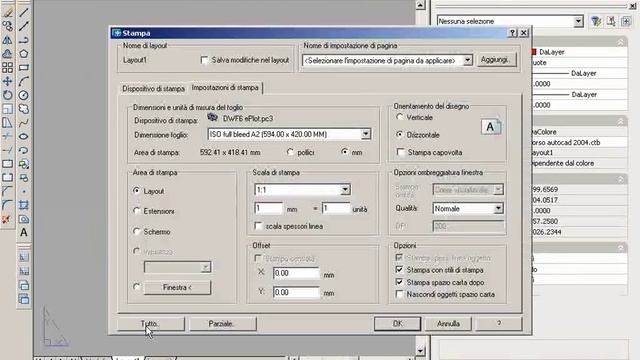Select the Polyline tool

pos(24,40)
